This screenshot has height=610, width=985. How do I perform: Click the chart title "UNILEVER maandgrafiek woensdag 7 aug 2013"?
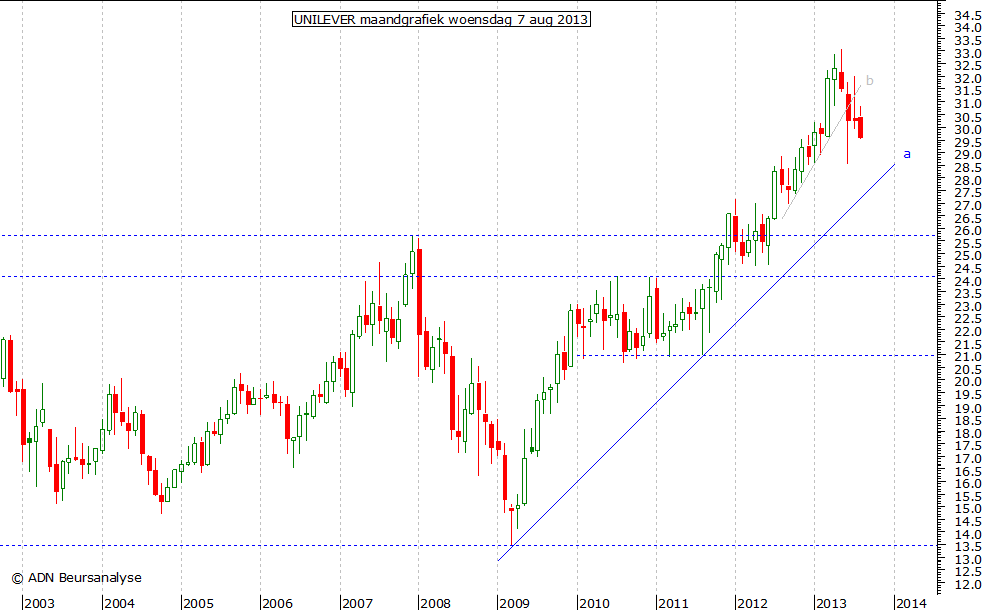[441, 19]
